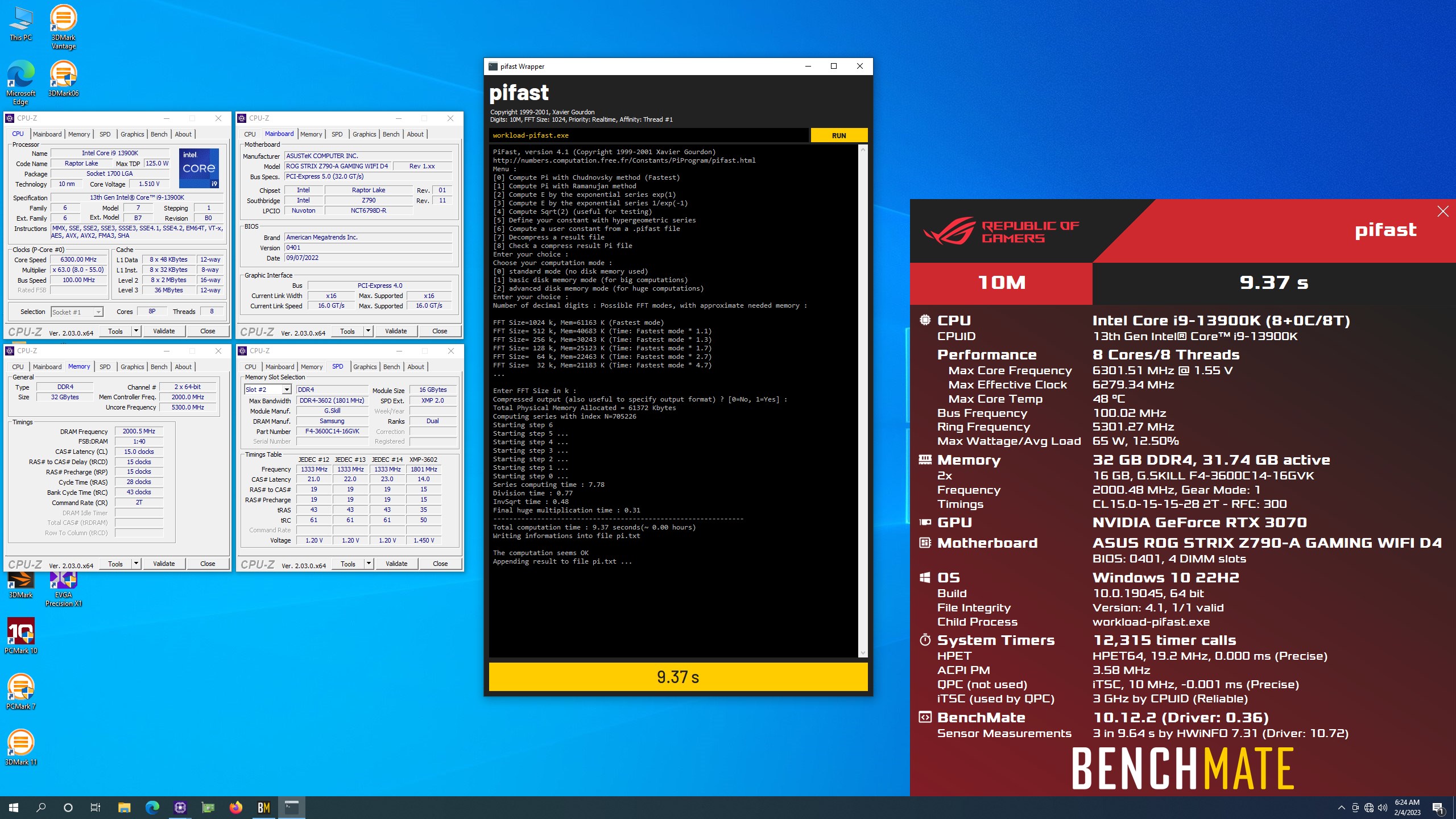Expand Tools dropdown arrow in Memory window

136,564
